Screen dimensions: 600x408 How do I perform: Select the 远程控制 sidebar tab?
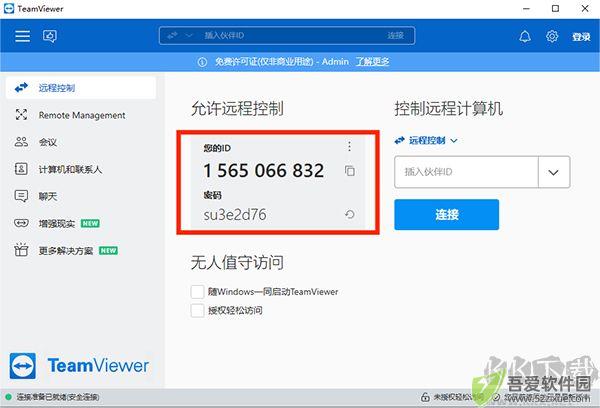click(x=81, y=88)
